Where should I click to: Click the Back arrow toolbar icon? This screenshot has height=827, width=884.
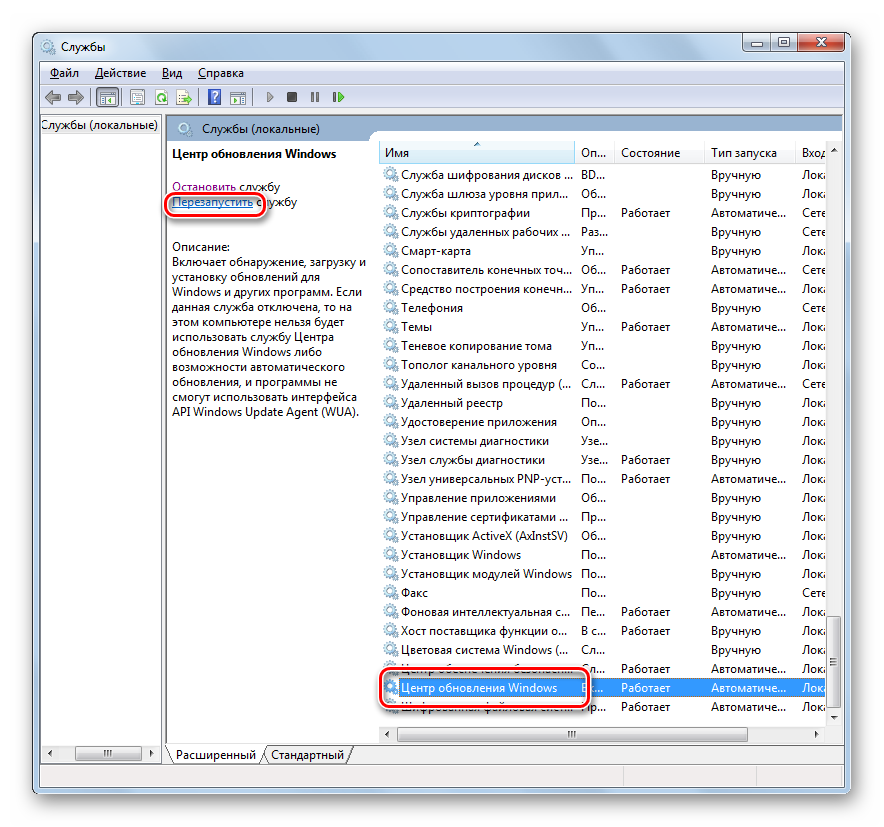click(x=53, y=97)
